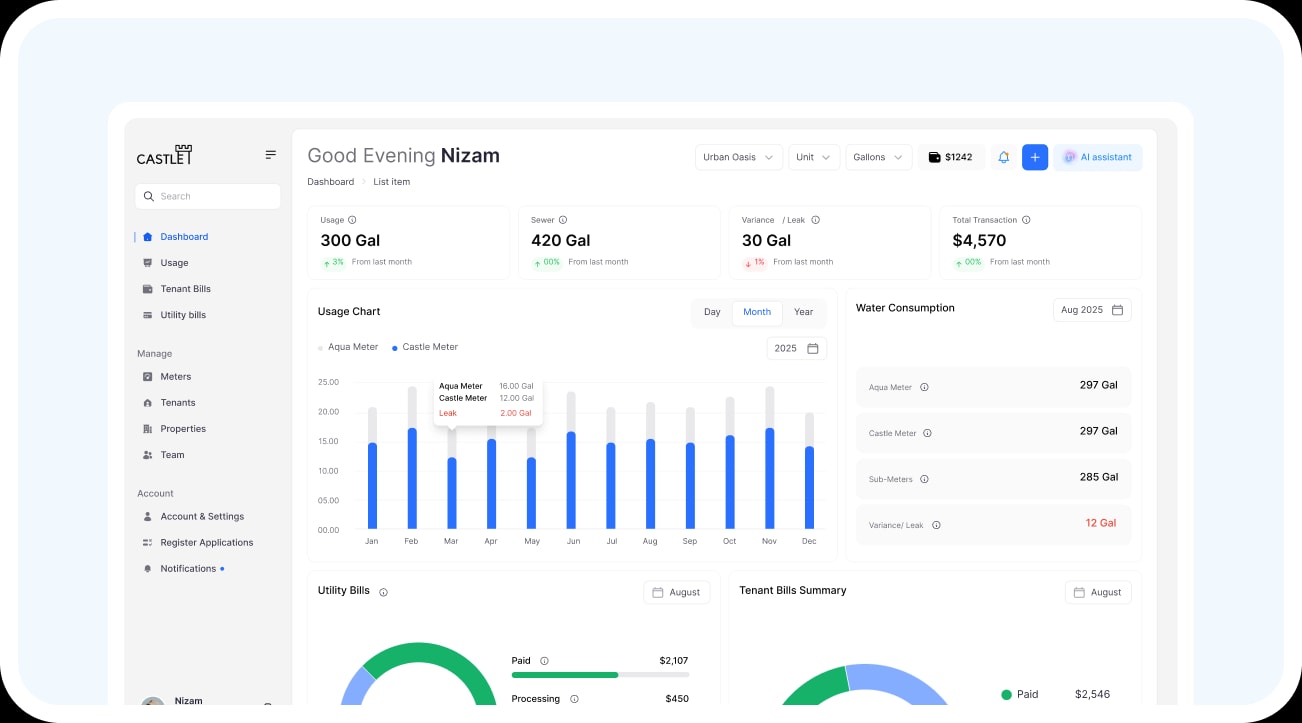Collapse the sidebar with the hamburger icon

pyautogui.click(x=270, y=155)
